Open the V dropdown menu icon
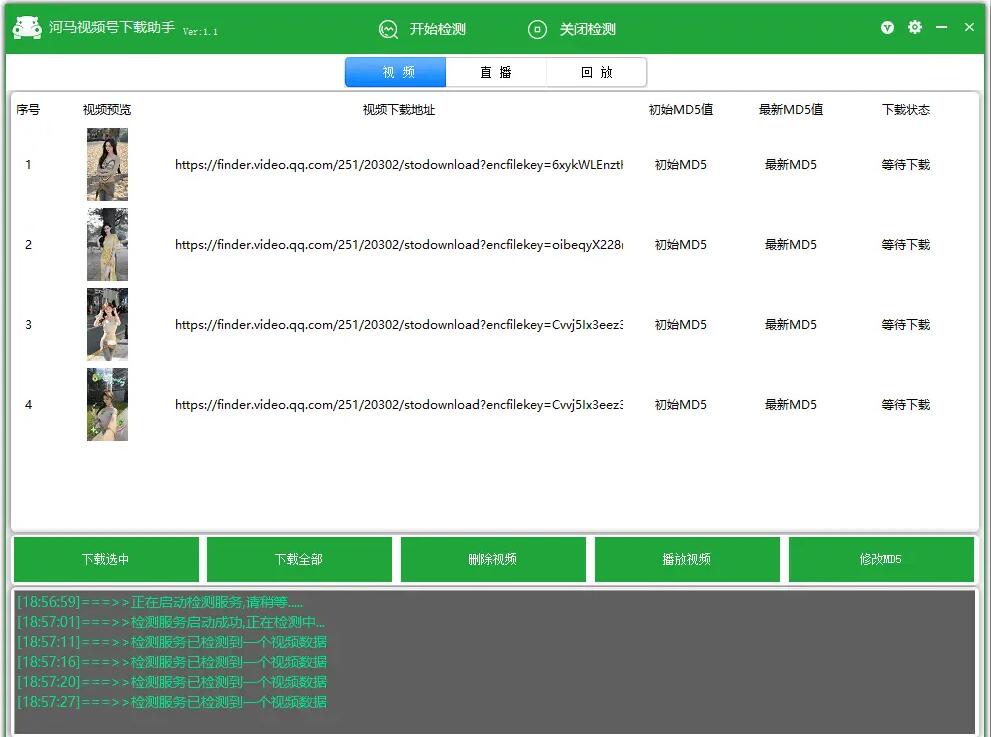 (887, 27)
